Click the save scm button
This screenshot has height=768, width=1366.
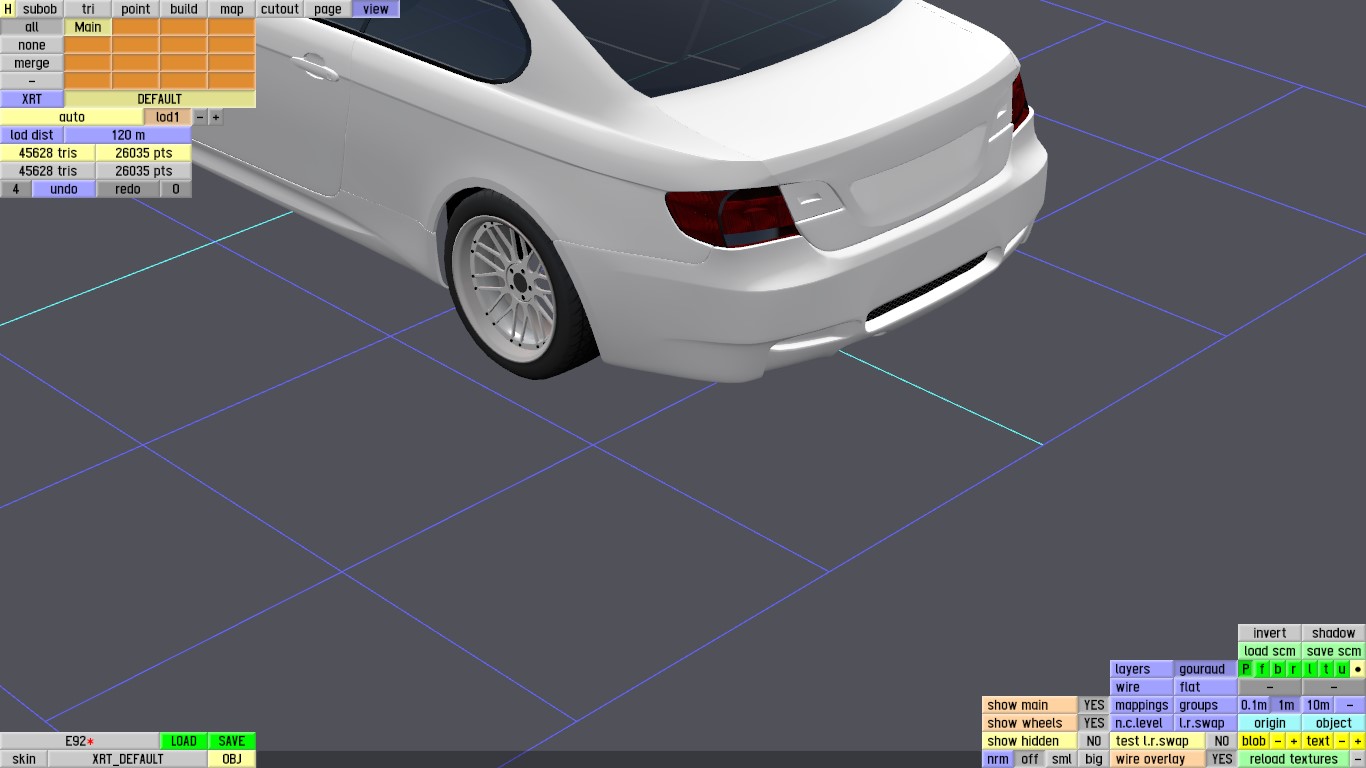1334,651
